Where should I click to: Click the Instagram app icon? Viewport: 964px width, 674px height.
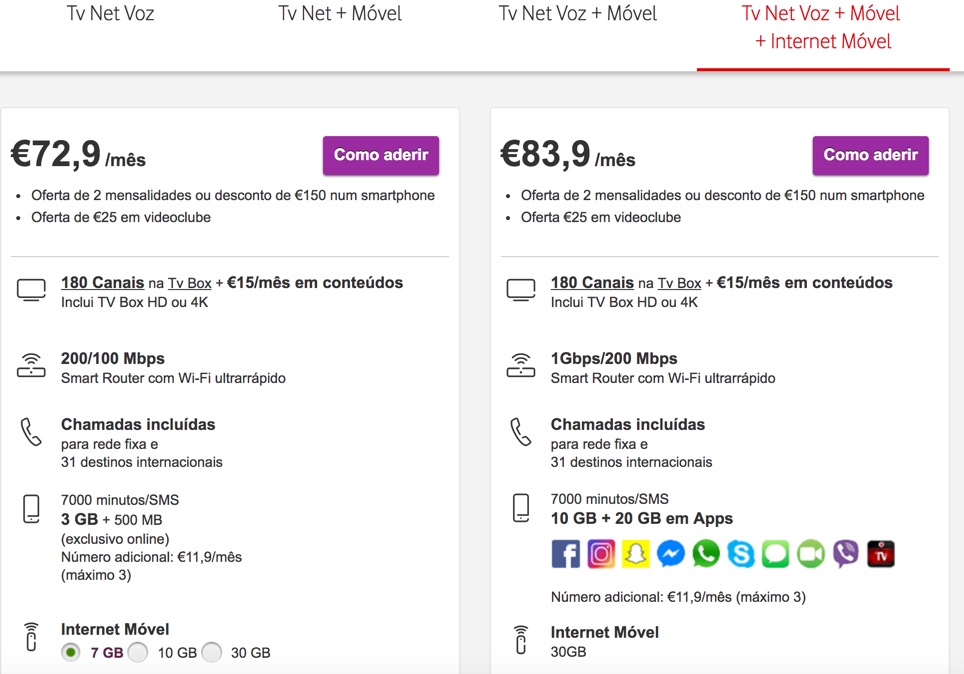pyautogui.click(x=601, y=554)
